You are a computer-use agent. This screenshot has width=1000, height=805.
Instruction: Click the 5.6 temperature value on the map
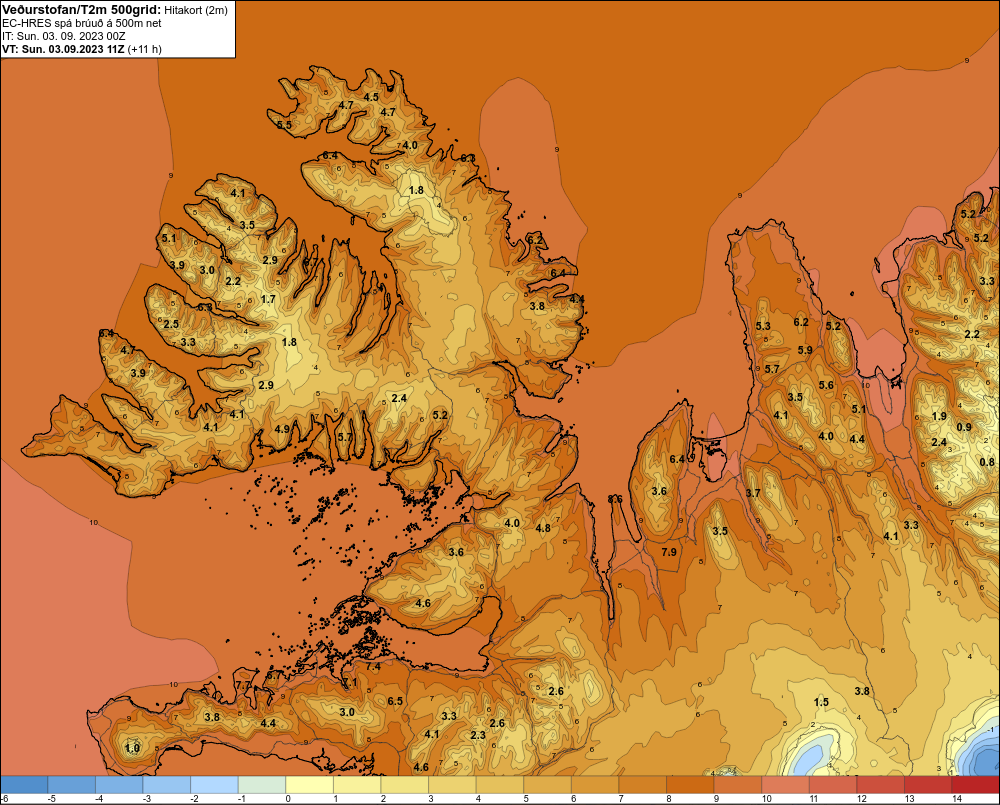(826, 385)
